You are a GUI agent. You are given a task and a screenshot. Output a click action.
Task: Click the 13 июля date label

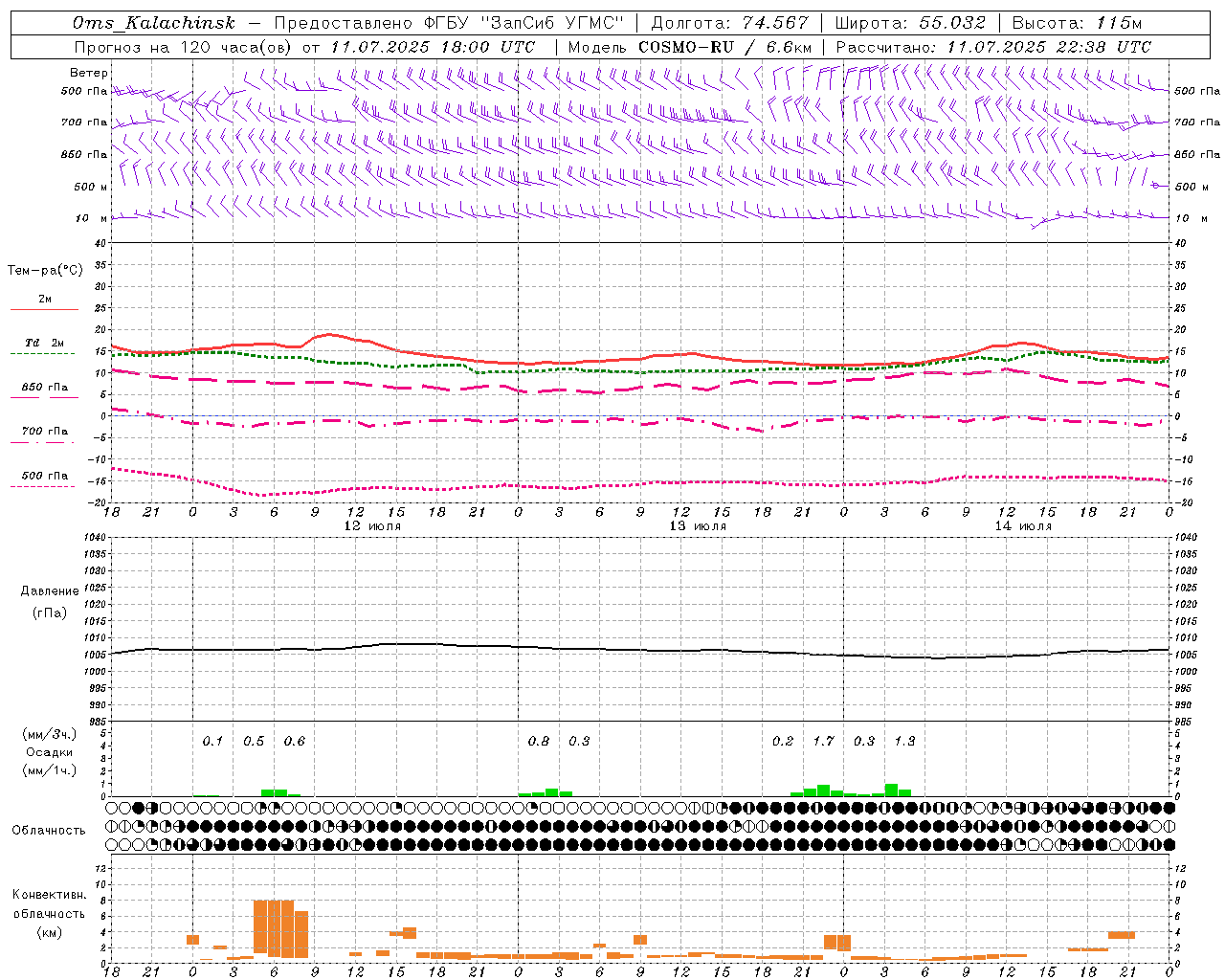[698, 526]
